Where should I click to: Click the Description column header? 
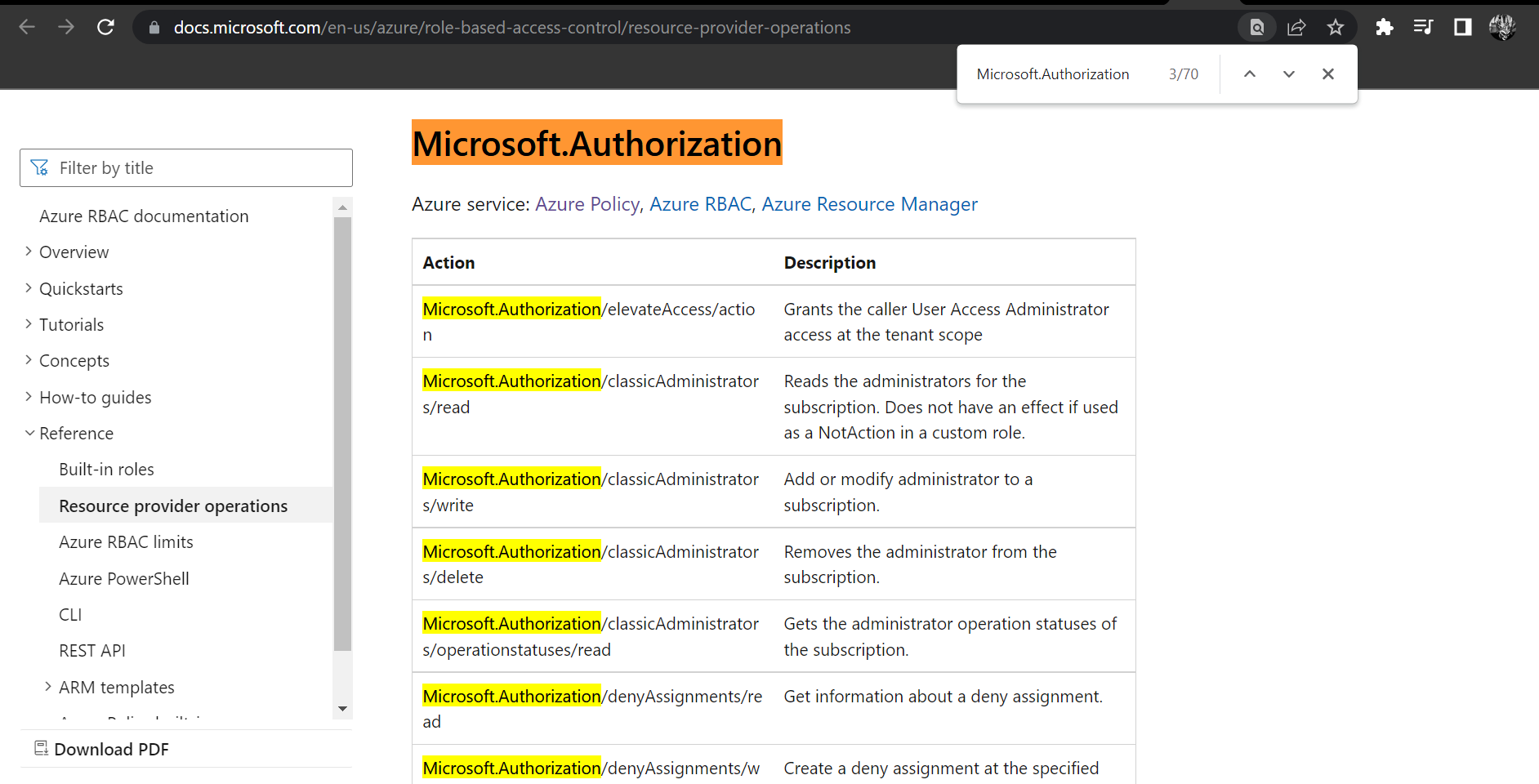tap(830, 262)
